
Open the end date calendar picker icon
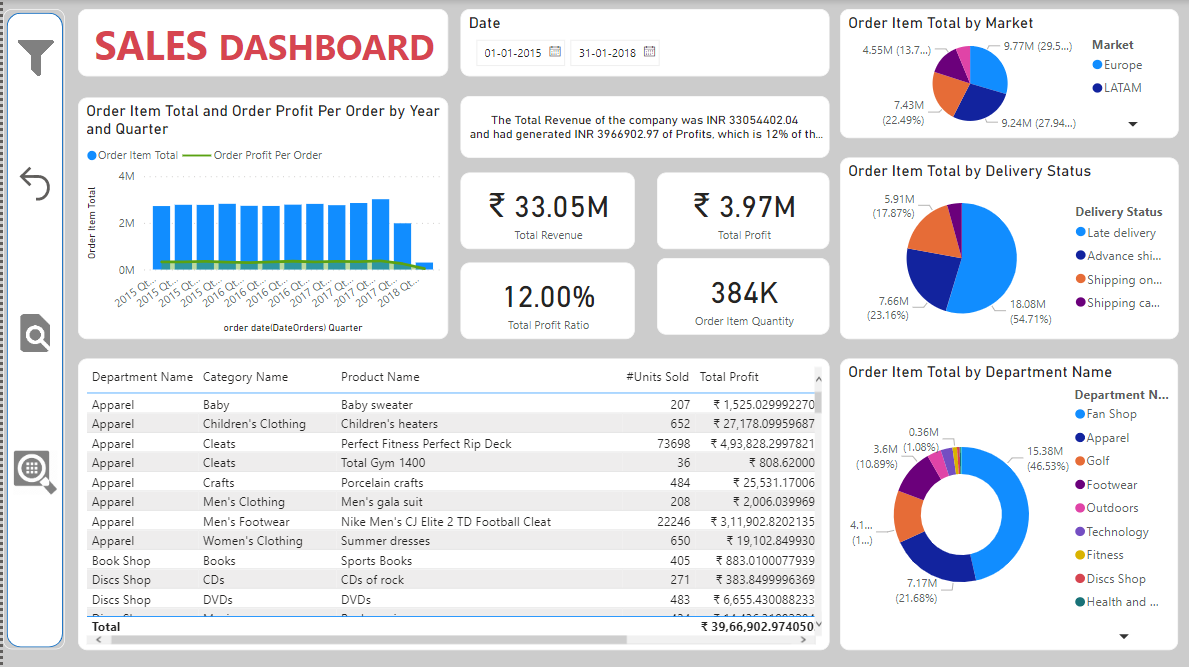tap(650, 52)
